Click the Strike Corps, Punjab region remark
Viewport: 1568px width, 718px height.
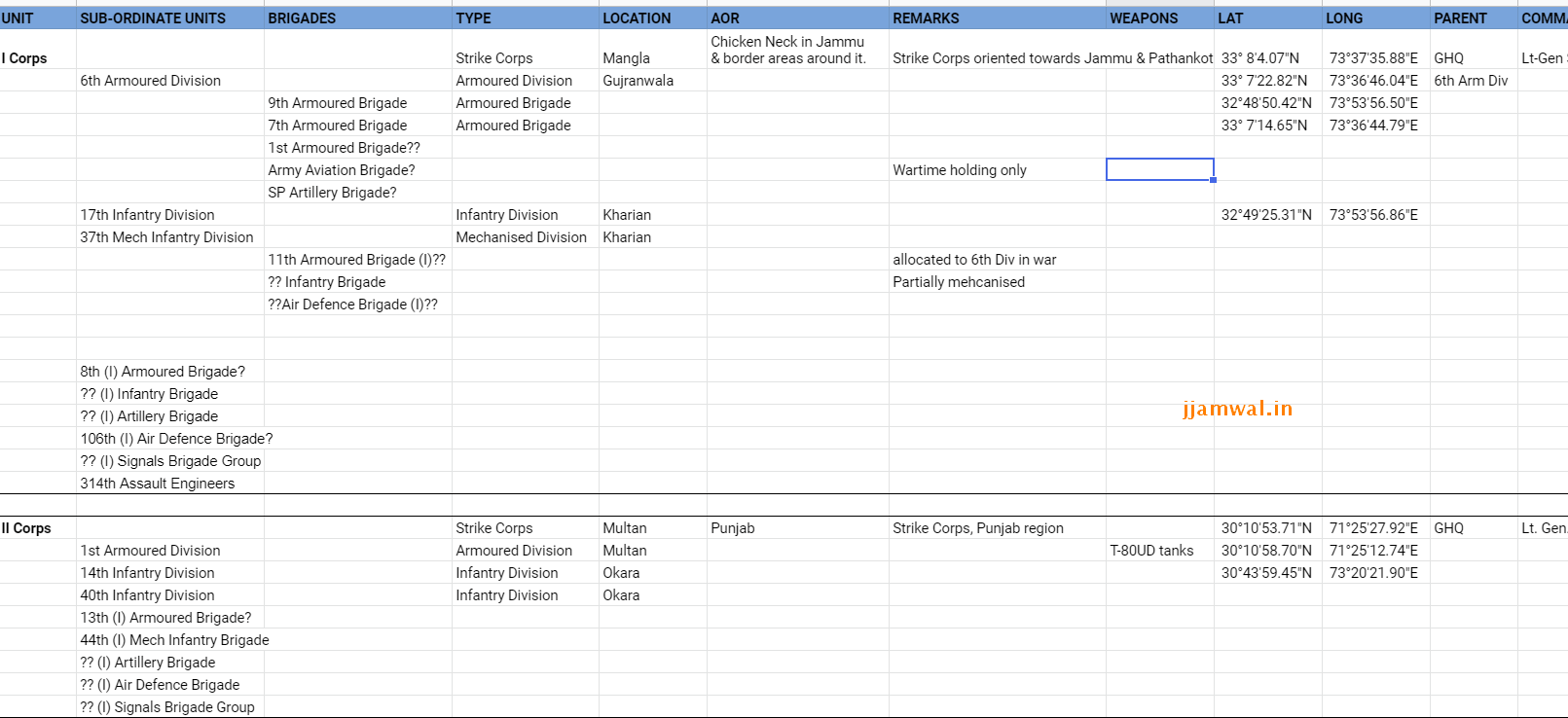click(x=998, y=528)
